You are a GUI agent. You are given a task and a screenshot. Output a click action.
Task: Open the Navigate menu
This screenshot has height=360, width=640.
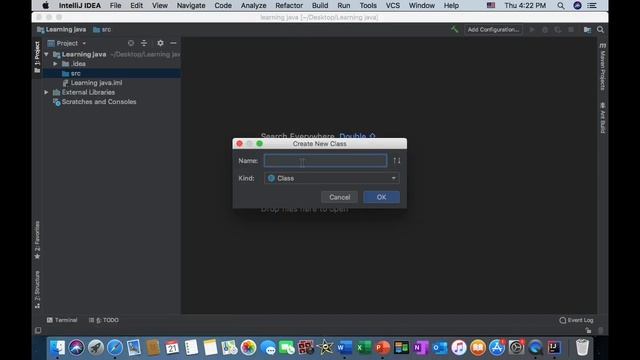(x=191, y=6)
